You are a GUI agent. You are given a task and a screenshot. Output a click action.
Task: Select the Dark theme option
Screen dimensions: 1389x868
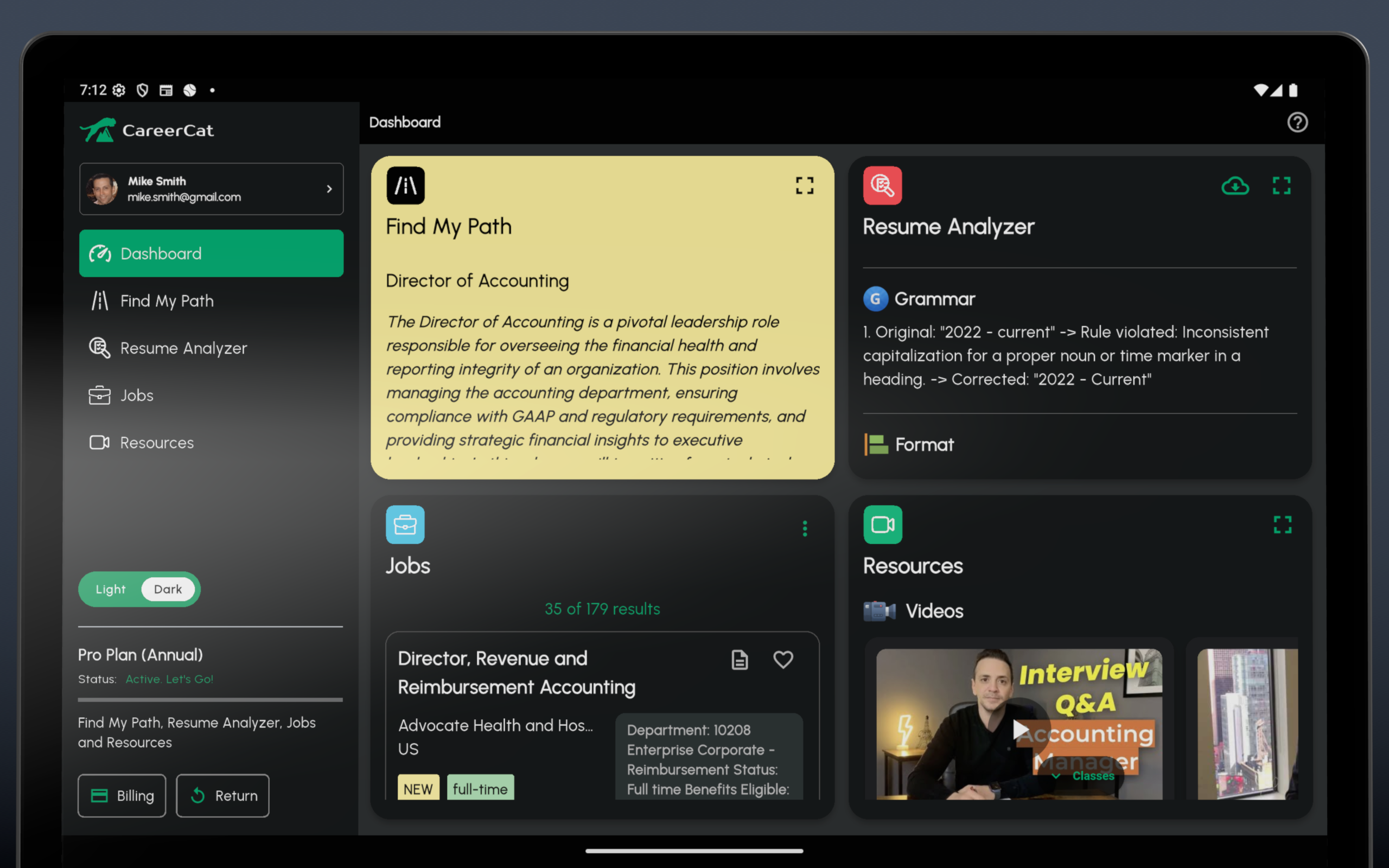click(168, 589)
